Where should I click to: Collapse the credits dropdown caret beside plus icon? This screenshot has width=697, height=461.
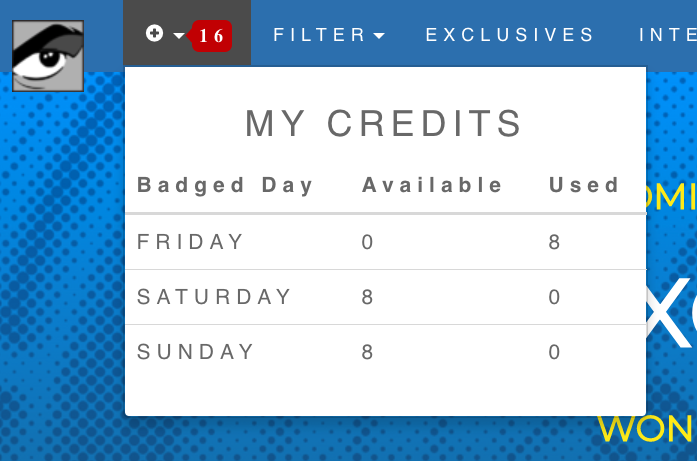(x=179, y=35)
